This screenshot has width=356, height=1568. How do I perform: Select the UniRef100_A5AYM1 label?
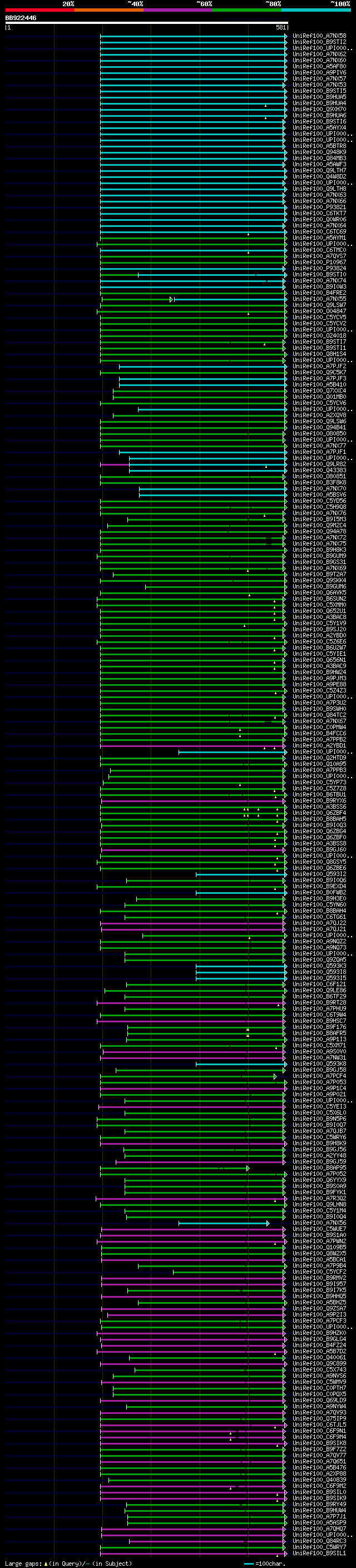(x=319, y=238)
